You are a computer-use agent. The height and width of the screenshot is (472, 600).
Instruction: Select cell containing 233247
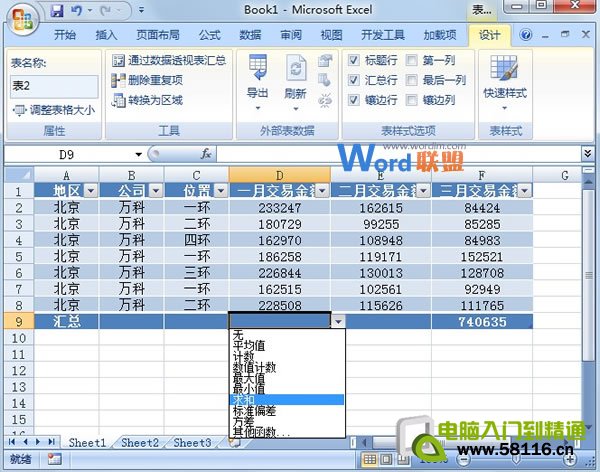pyautogui.click(x=279, y=208)
